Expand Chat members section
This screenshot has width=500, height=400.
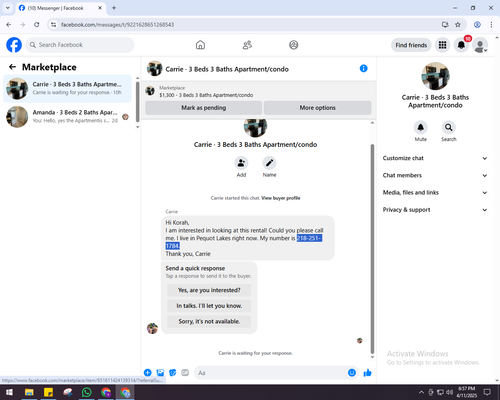point(435,175)
